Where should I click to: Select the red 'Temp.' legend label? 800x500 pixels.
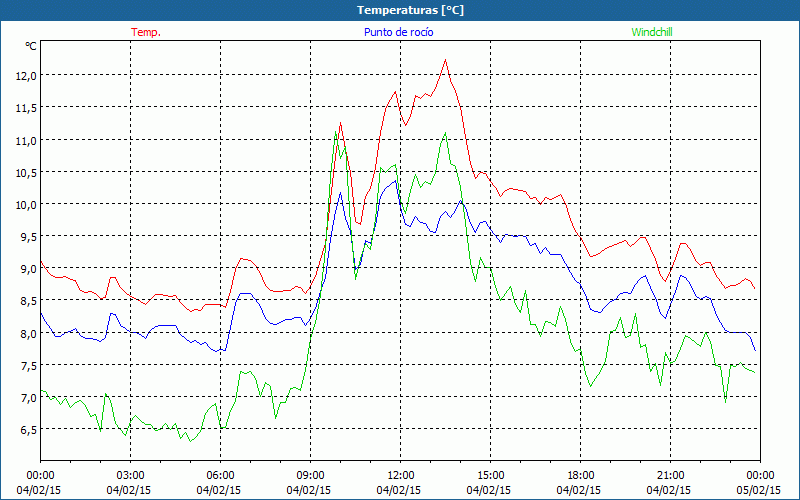(146, 32)
